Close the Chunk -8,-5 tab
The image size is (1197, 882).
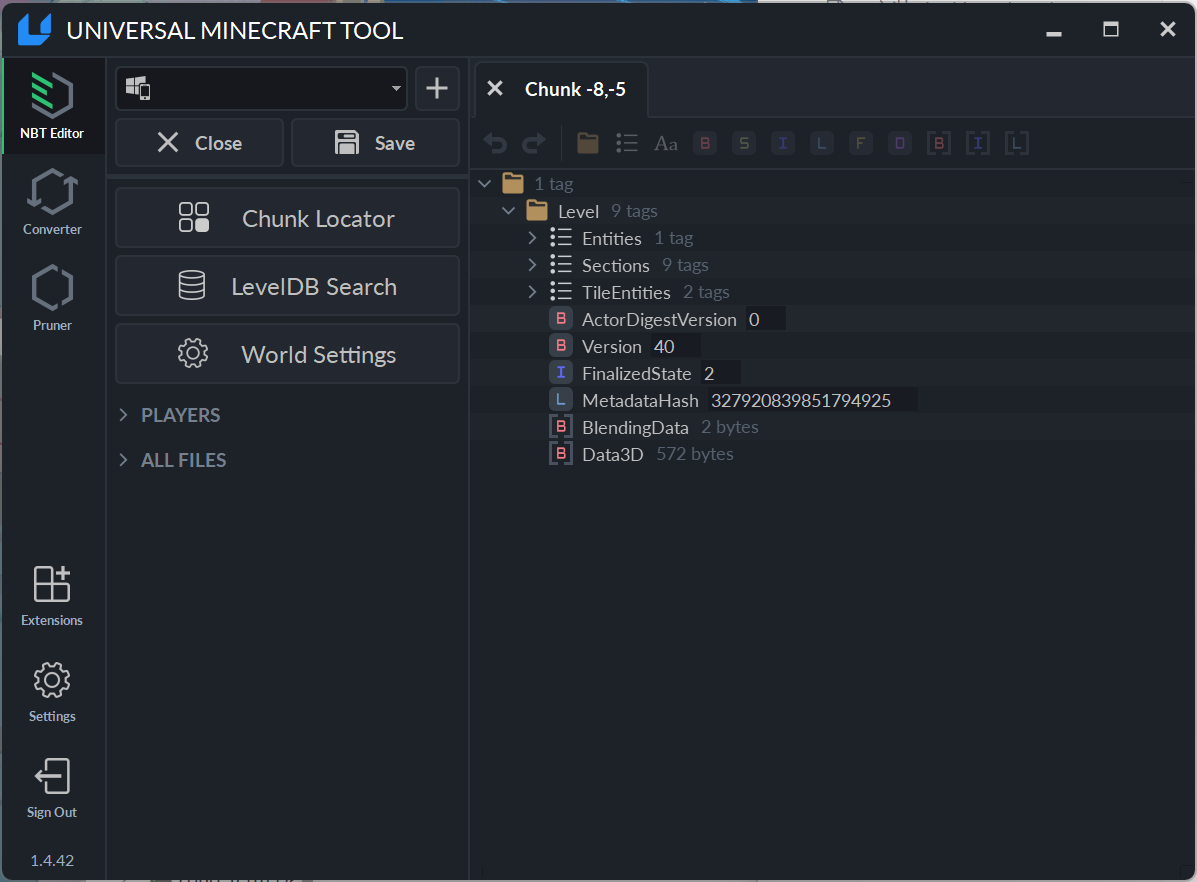click(495, 89)
